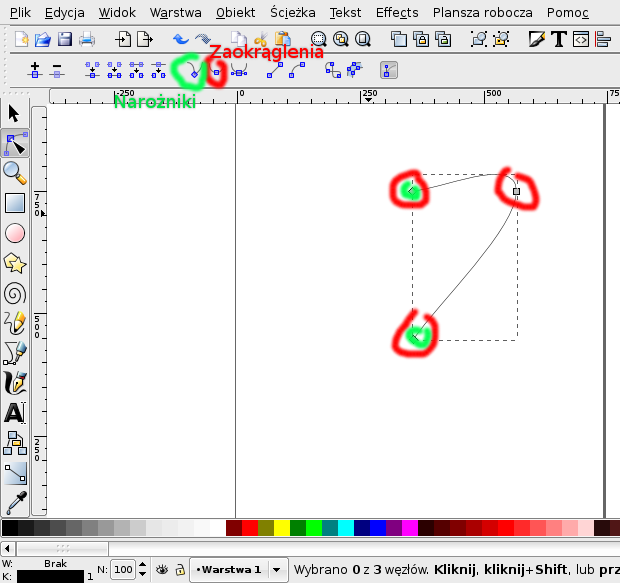Activate the Star and polygon tool

coord(15,263)
